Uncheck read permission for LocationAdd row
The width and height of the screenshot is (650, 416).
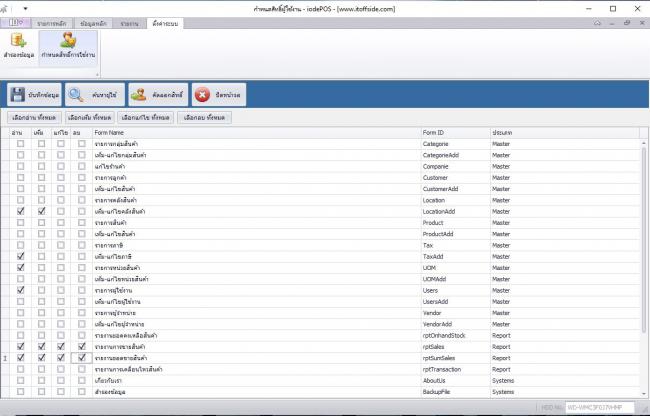20,211
